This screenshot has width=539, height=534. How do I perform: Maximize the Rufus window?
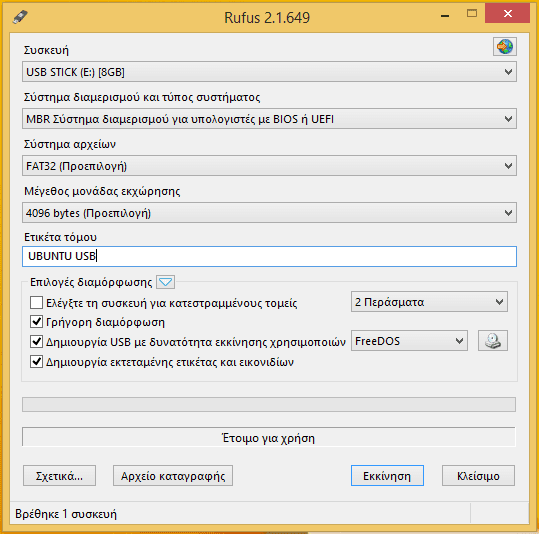[x=472, y=14]
